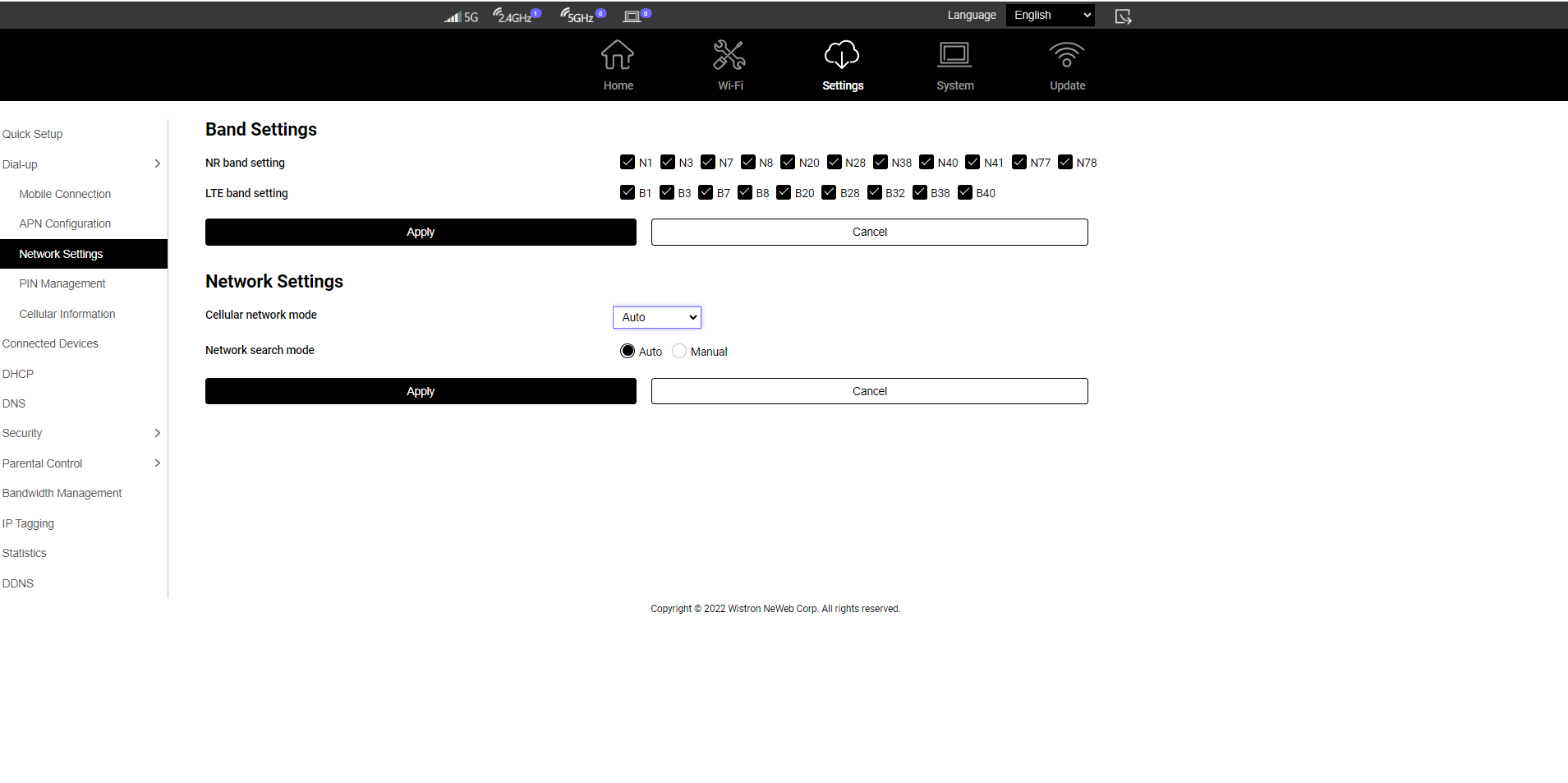Expand the Security menu chevron

158,433
